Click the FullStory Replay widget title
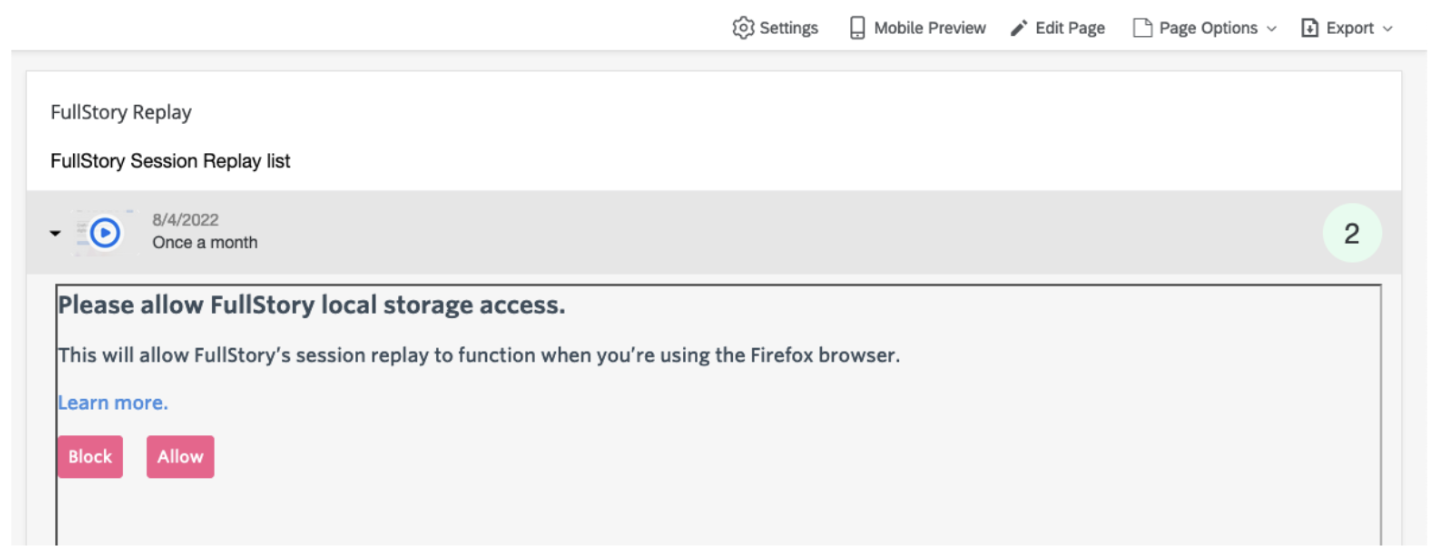The width and height of the screenshot is (1438, 554). coord(121,112)
